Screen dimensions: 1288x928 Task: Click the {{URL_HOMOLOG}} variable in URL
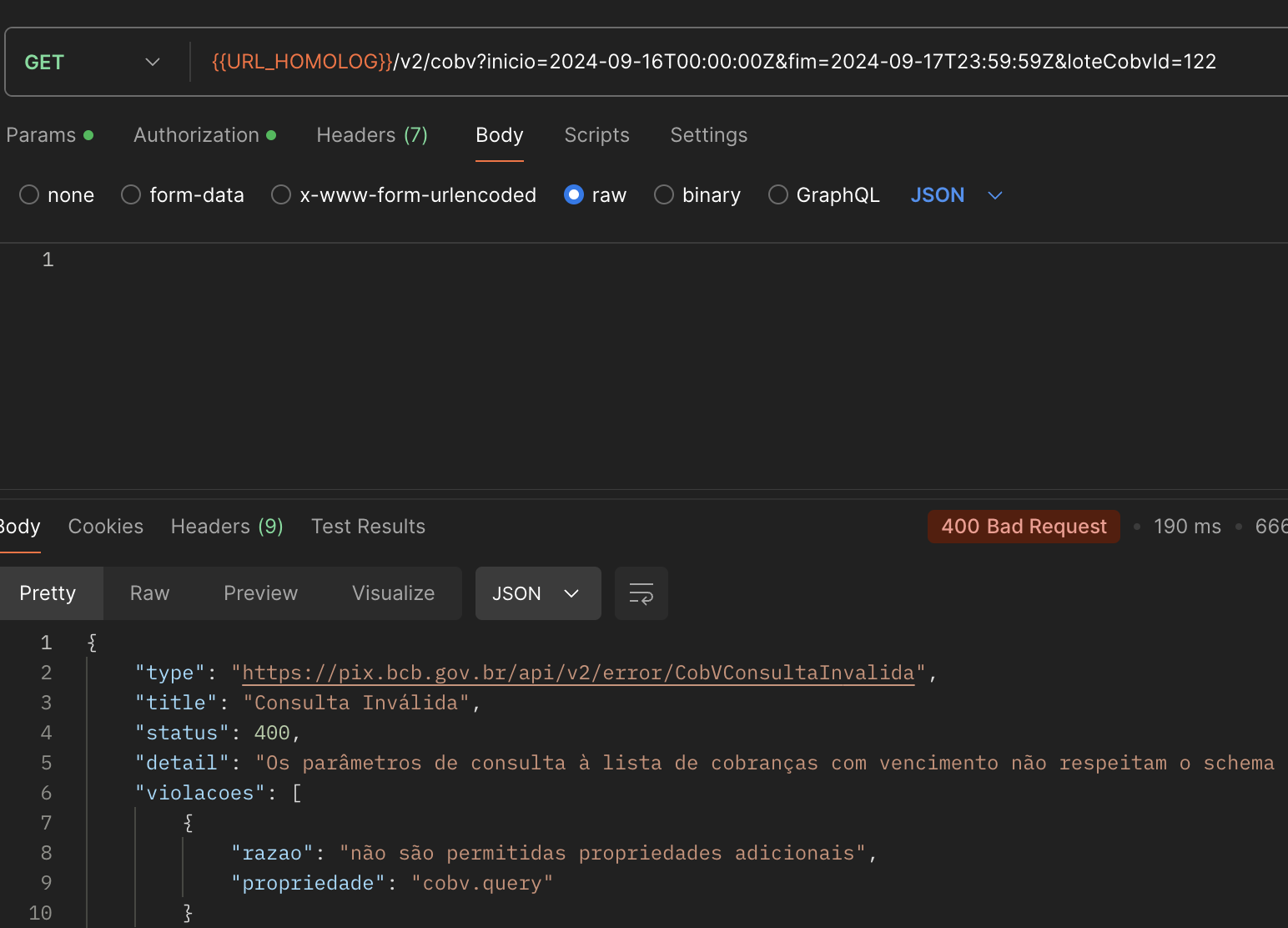pos(302,62)
